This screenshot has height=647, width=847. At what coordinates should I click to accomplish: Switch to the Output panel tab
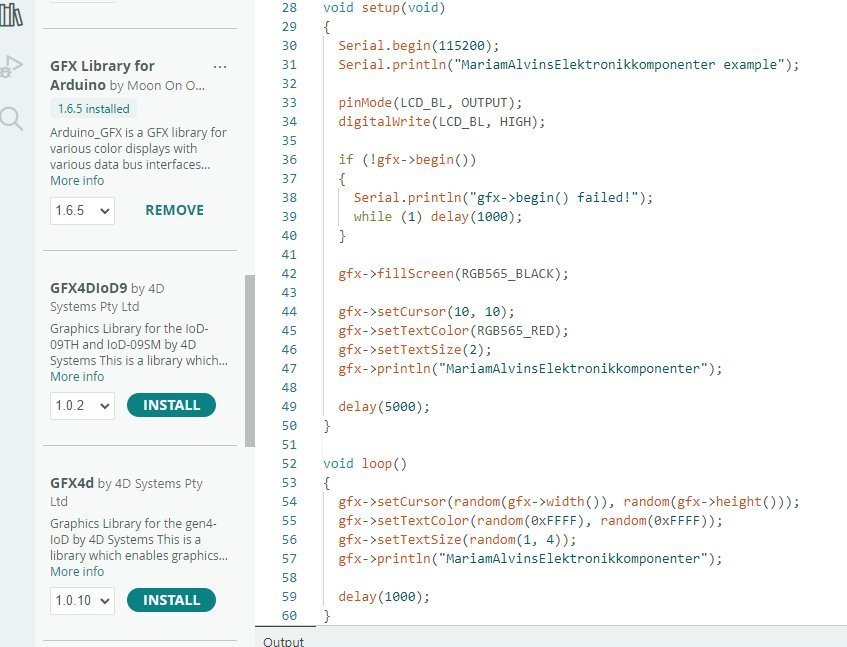tap(283, 641)
